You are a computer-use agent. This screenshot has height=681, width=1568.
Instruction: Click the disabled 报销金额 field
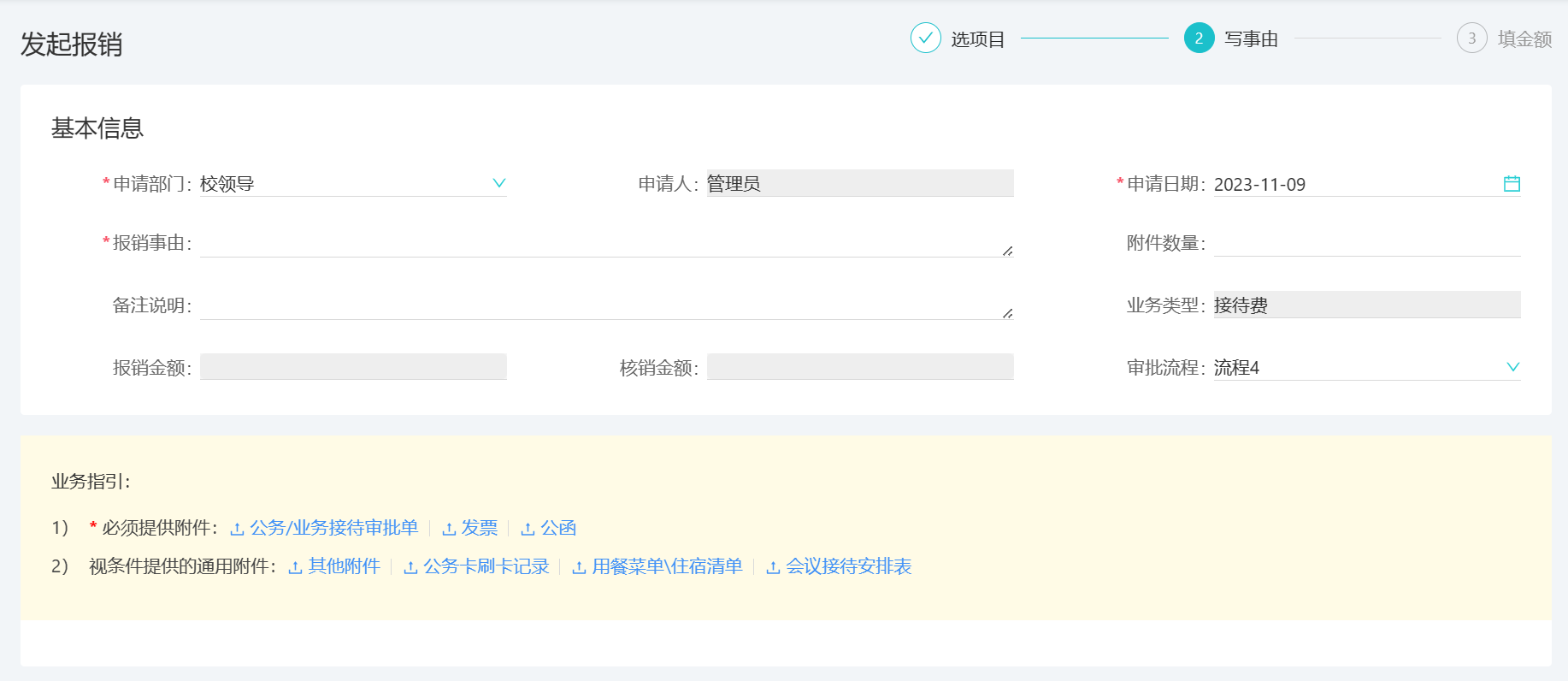[353, 367]
